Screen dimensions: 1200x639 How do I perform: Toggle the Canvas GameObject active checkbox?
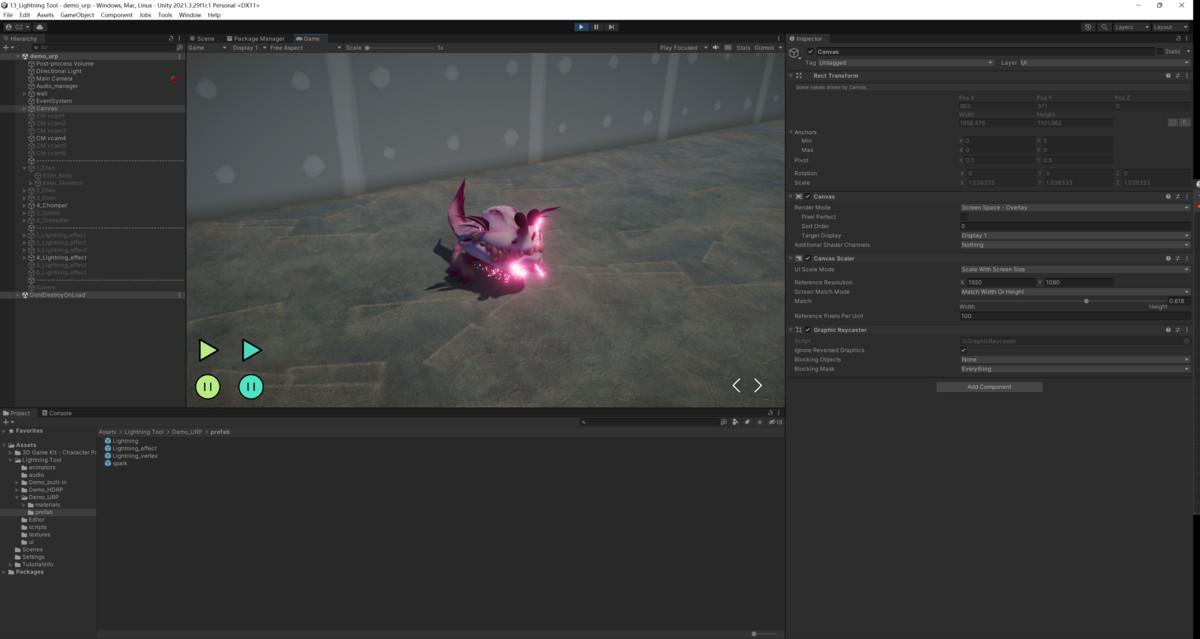[810, 51]
